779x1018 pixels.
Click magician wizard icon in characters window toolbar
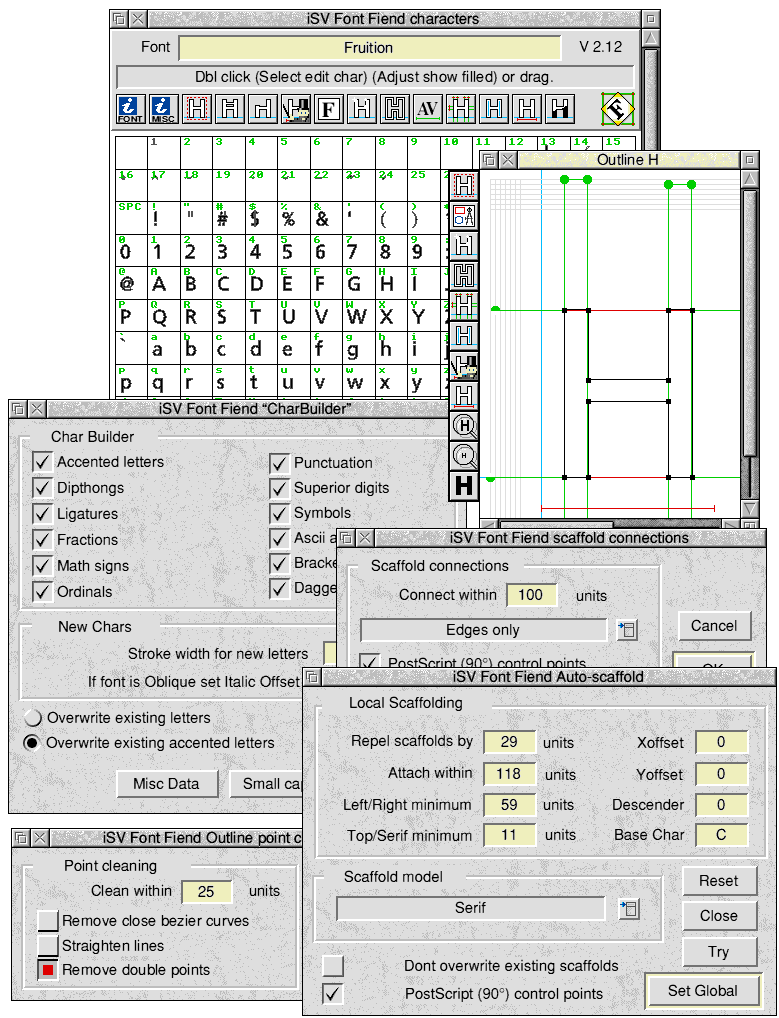296,109
